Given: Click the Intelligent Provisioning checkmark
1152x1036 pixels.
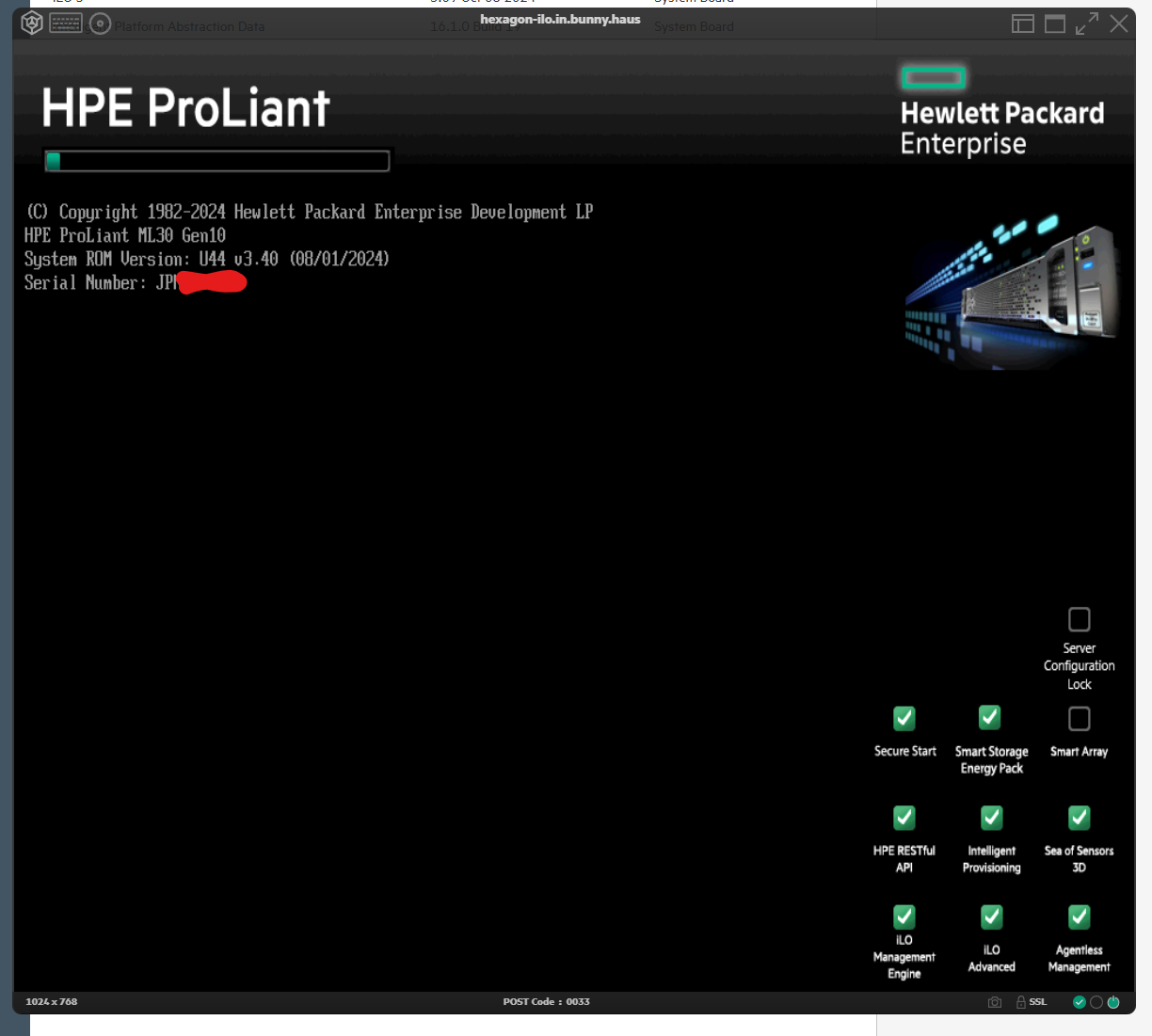Looking at the screenshot, I should [x=992, y=818].
